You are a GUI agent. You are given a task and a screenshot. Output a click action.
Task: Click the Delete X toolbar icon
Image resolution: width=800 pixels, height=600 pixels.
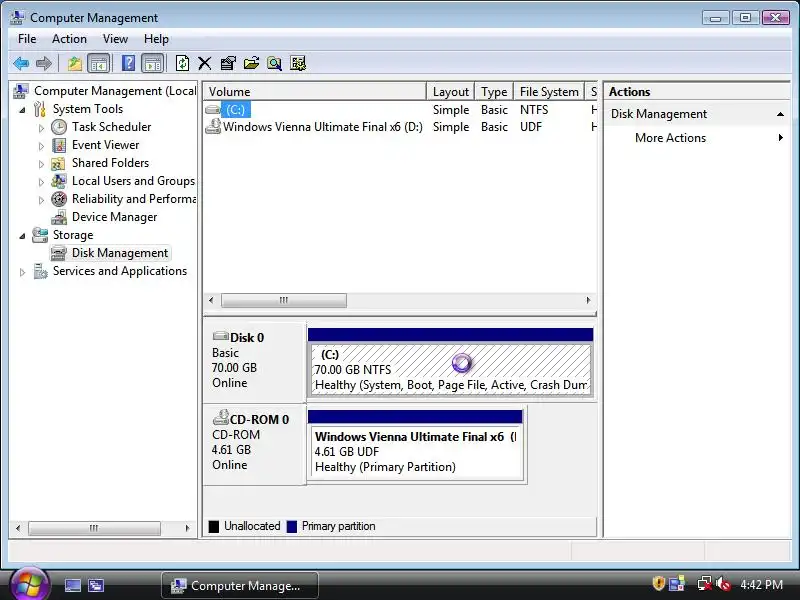[x=205, y=63]
